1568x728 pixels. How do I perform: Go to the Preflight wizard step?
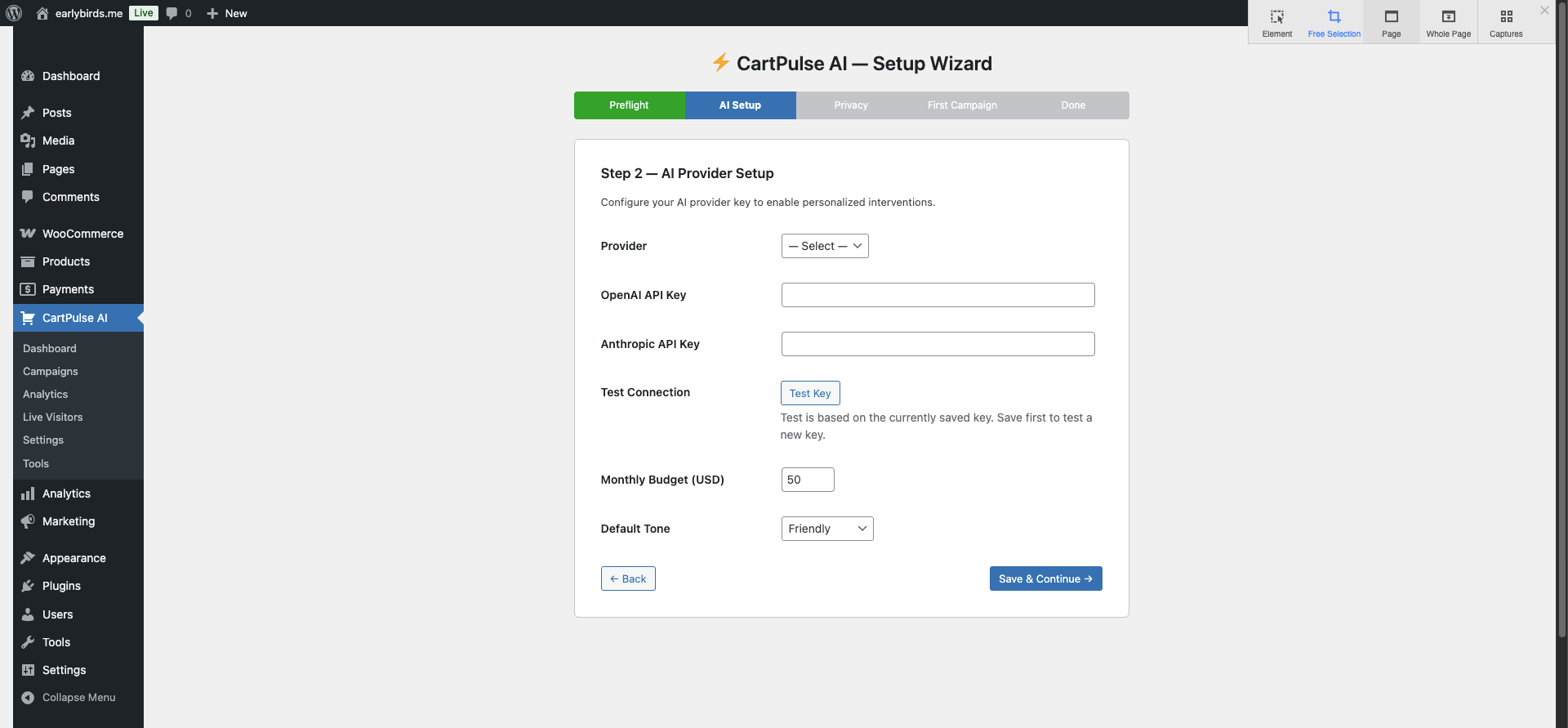tap(629, 105)
